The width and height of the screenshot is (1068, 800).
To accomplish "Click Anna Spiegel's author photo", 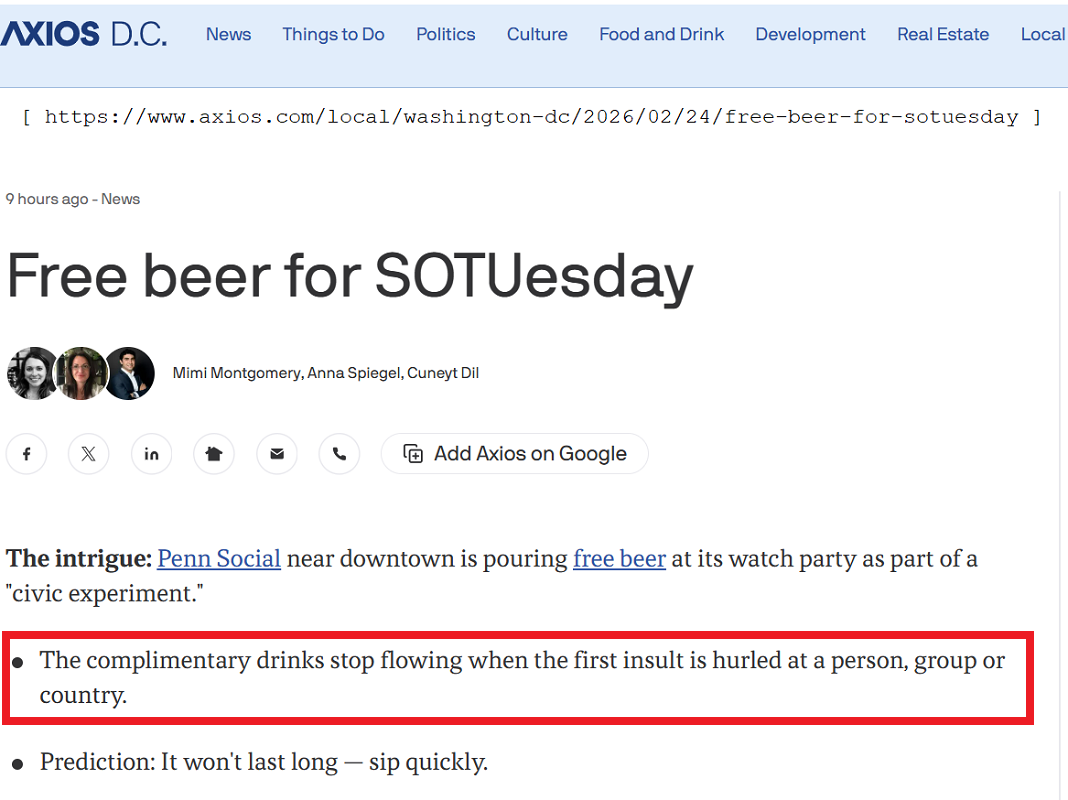I will point(81,374).
